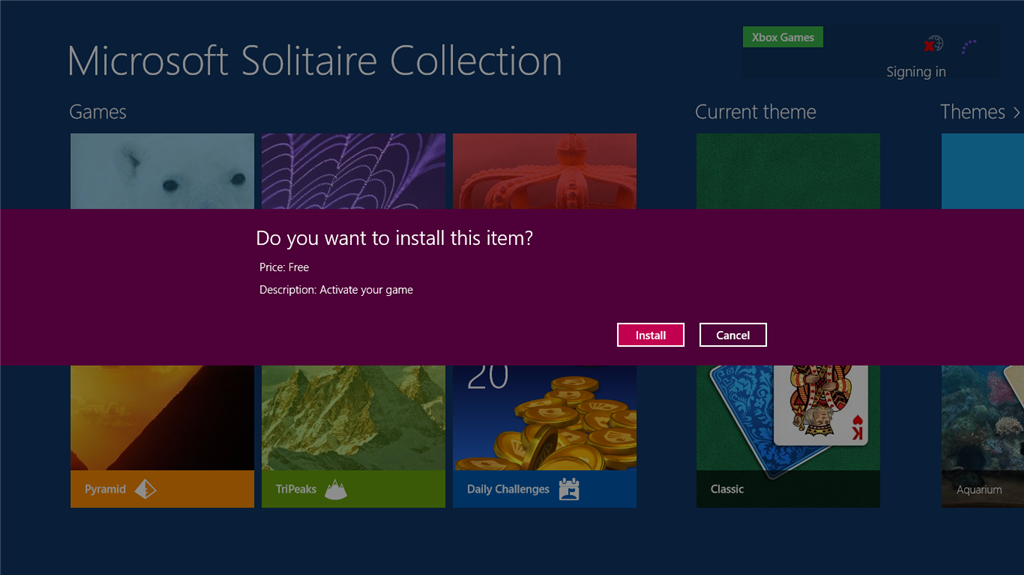Click the green current theme preview

click(788, 171)
